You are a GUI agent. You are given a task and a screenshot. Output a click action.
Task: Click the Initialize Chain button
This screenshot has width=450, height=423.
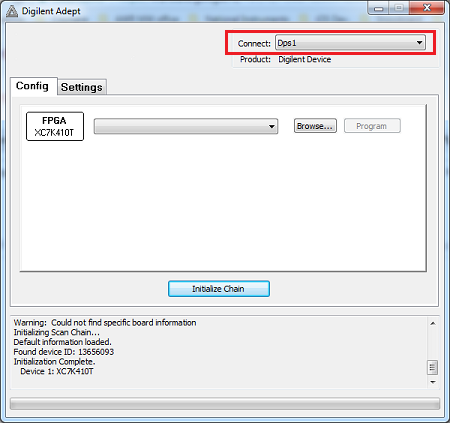tap(219, 289)
